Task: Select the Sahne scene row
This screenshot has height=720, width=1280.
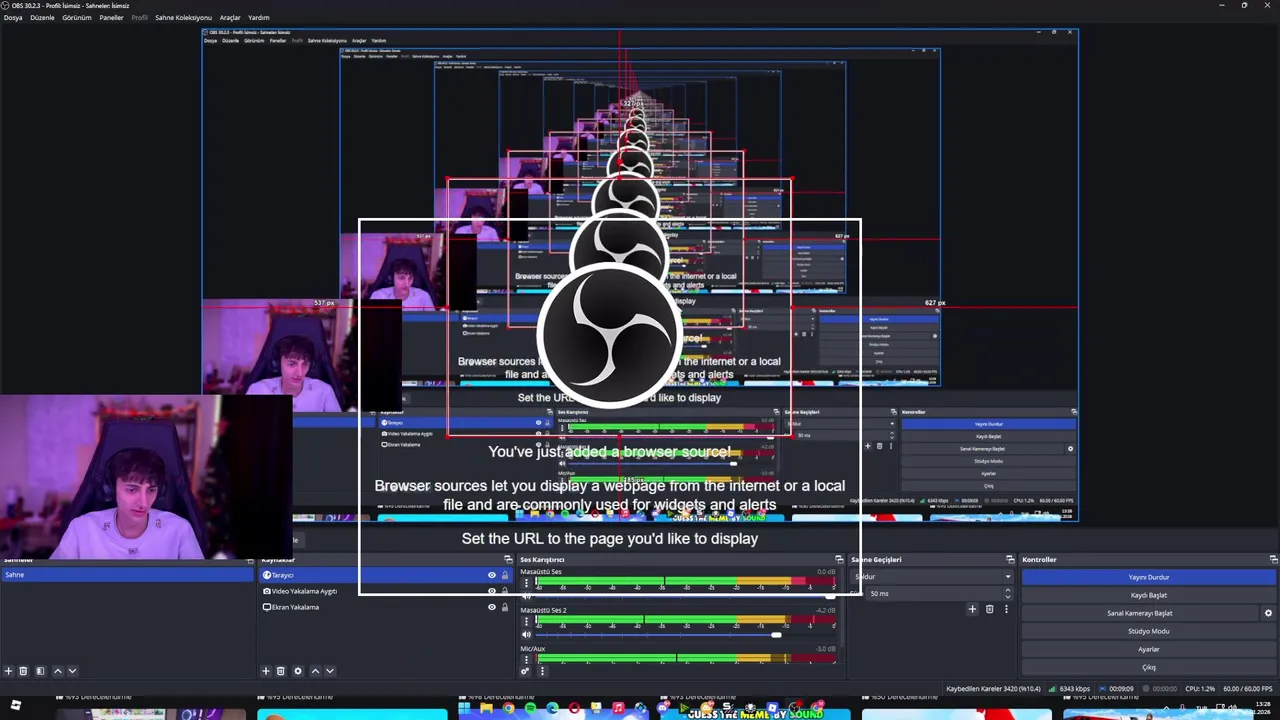Action: (127, 575)
